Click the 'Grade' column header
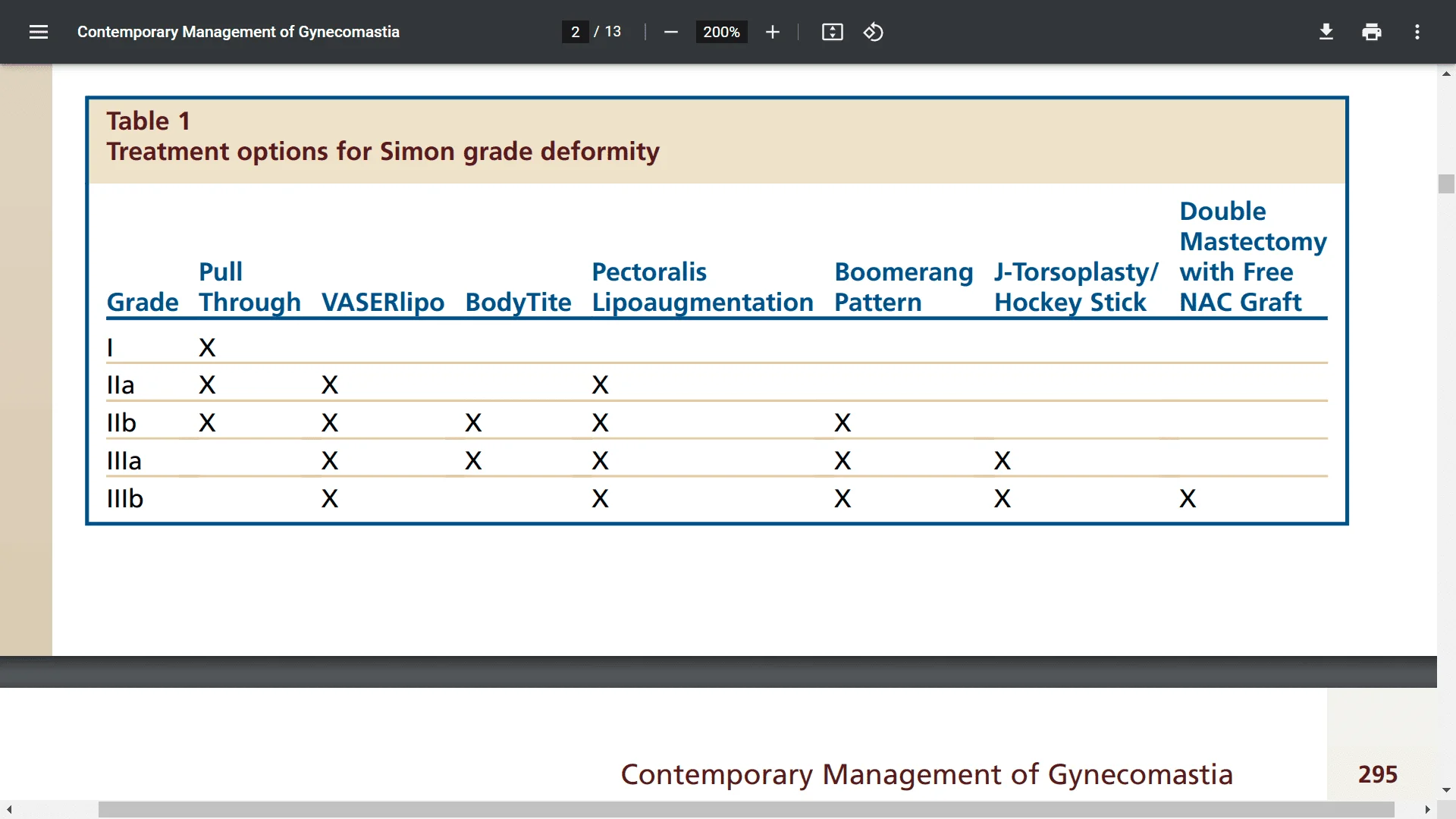 pos(143,302)
